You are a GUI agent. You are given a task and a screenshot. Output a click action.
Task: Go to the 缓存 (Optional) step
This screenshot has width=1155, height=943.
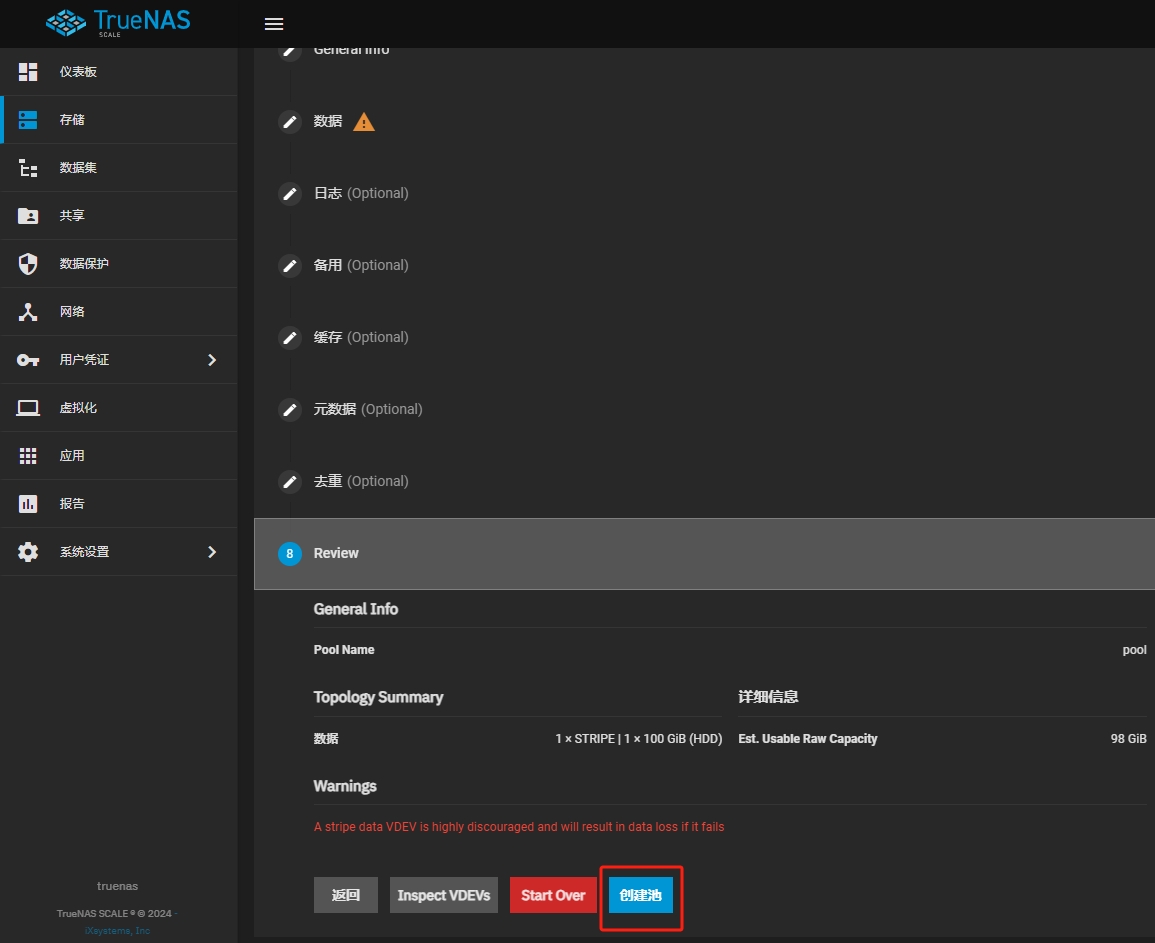360,338
